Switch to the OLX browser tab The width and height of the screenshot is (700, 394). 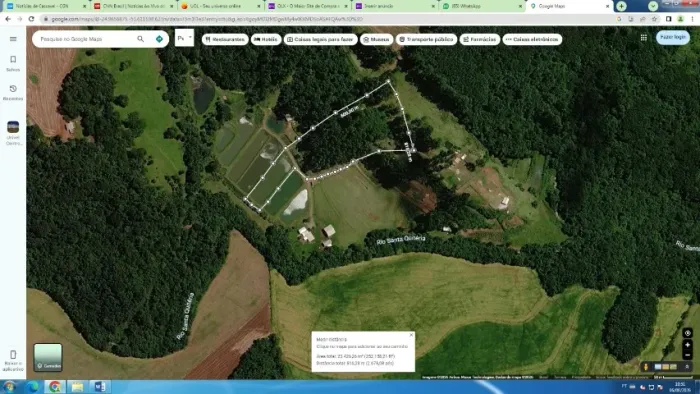307,6
